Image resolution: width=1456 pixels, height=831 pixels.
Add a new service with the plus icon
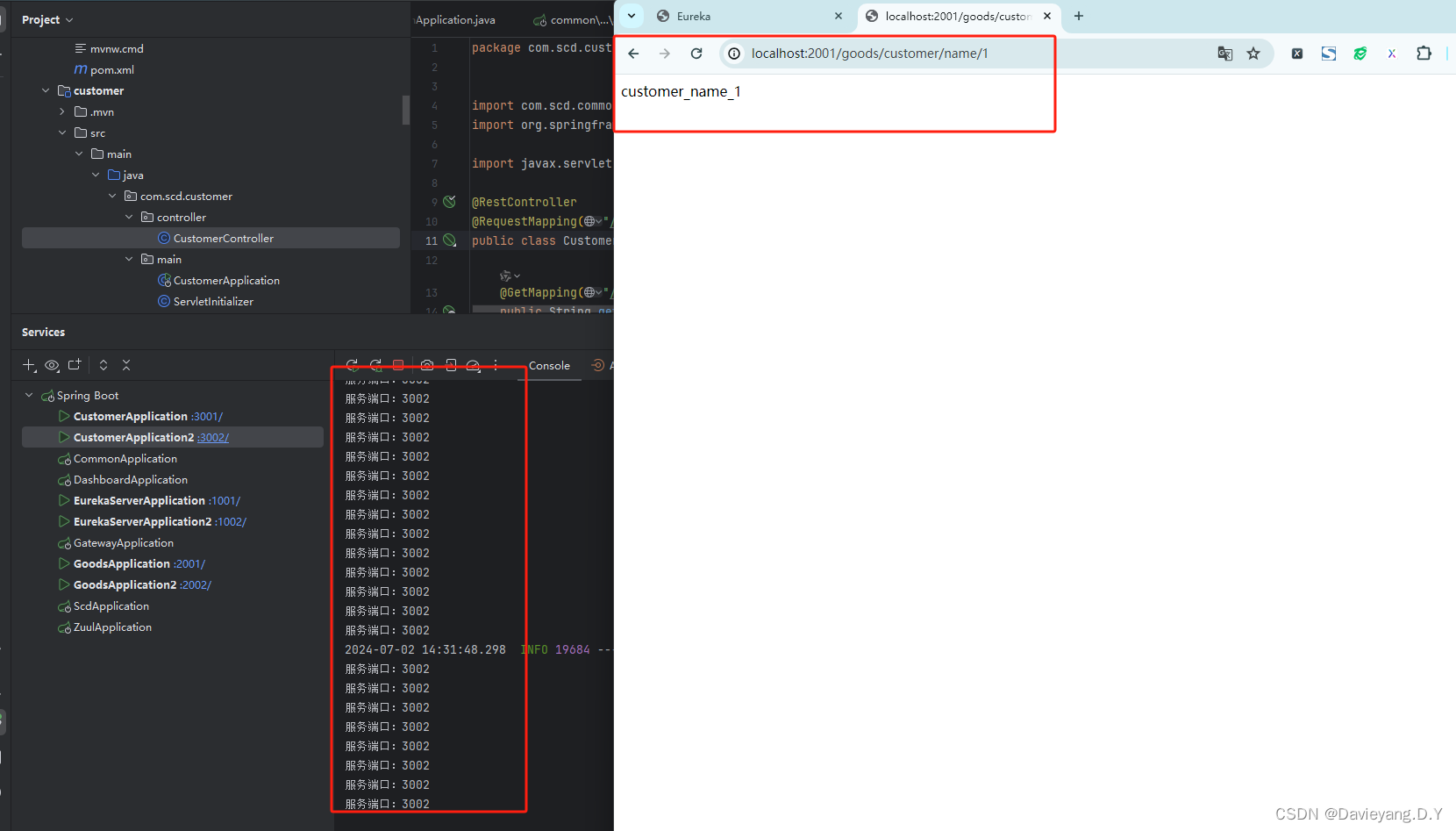(29, 365)
